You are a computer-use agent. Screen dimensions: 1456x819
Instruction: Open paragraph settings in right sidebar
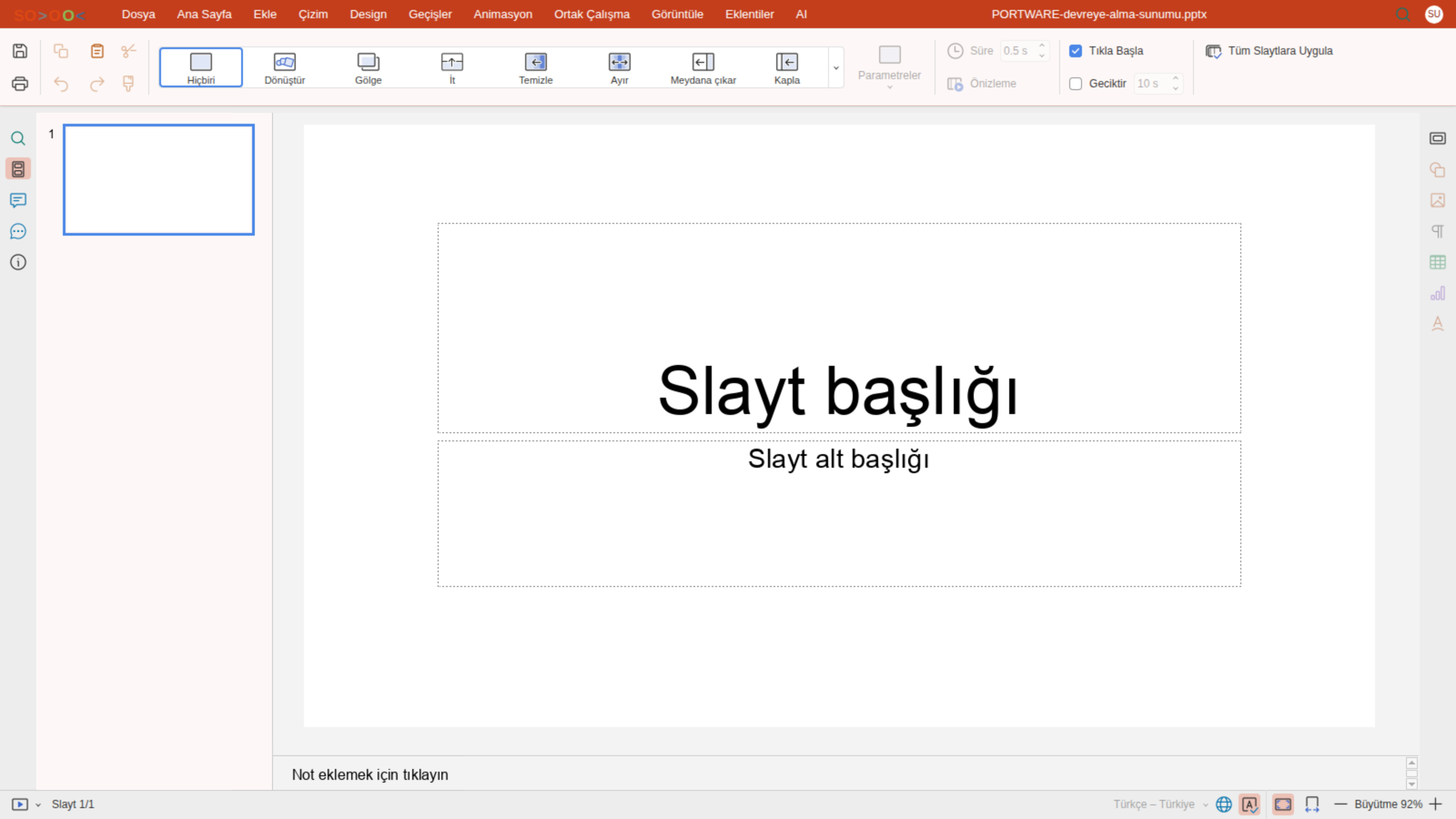[1437, 231]
